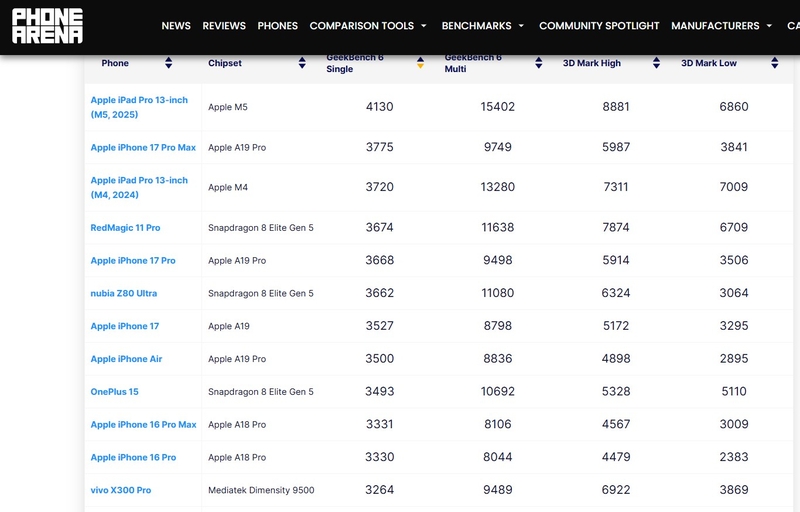
Task: Select Mediatek Dimensity 9500 chipset cell
Action: coord(261,490)
